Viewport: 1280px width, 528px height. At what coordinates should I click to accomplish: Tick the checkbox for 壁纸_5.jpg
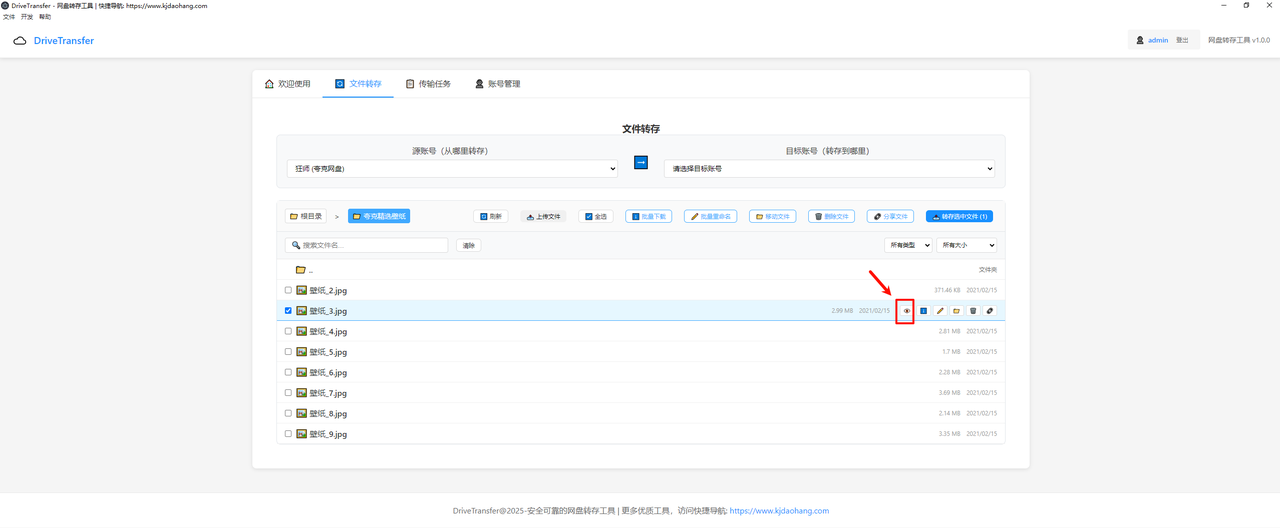(288, 352)
